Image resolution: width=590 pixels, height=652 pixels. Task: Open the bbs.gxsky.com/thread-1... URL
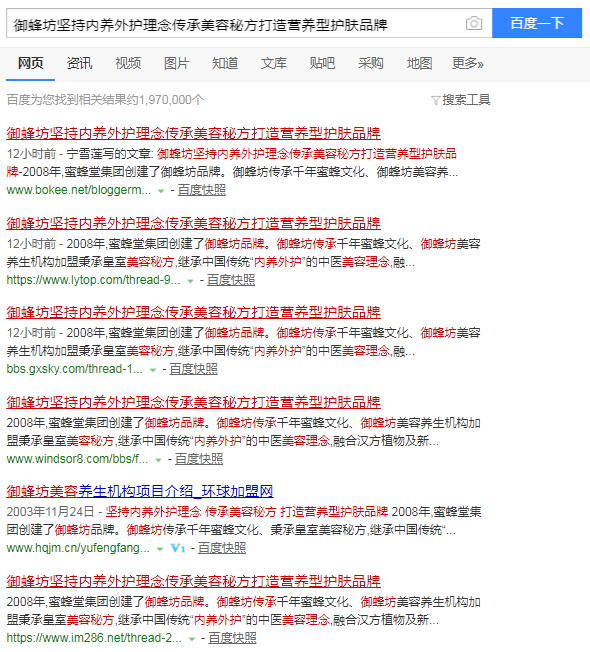click(74, 369)
